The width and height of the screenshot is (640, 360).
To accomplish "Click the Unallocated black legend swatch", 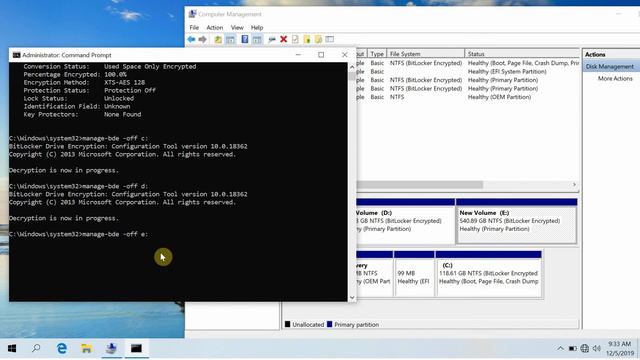I will 287,324.
